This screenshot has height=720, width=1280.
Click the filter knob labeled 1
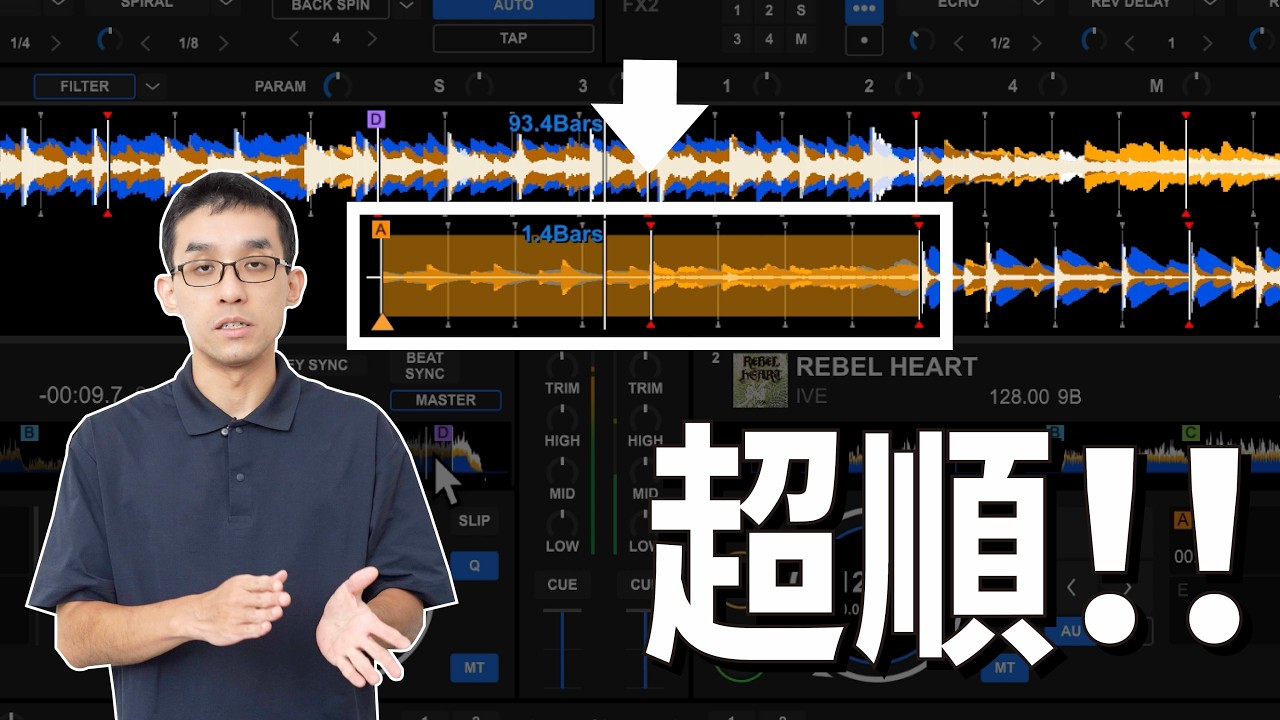pyautogui.click(x=766, y=85)
